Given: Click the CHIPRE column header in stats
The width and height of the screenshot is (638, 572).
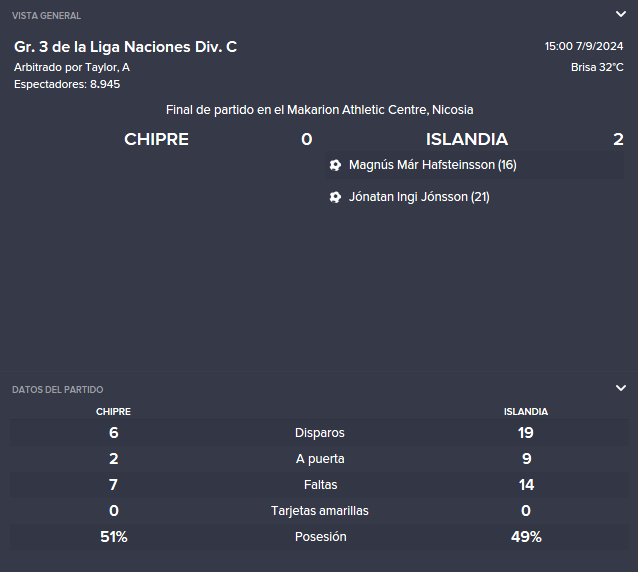Looking at the screenshot, I should 113,412.
